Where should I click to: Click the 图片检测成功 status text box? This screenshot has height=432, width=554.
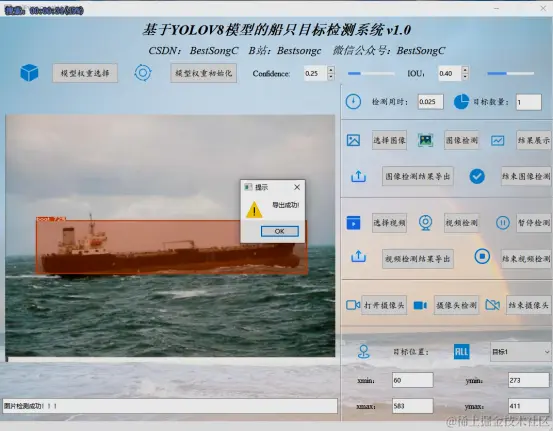170,406
